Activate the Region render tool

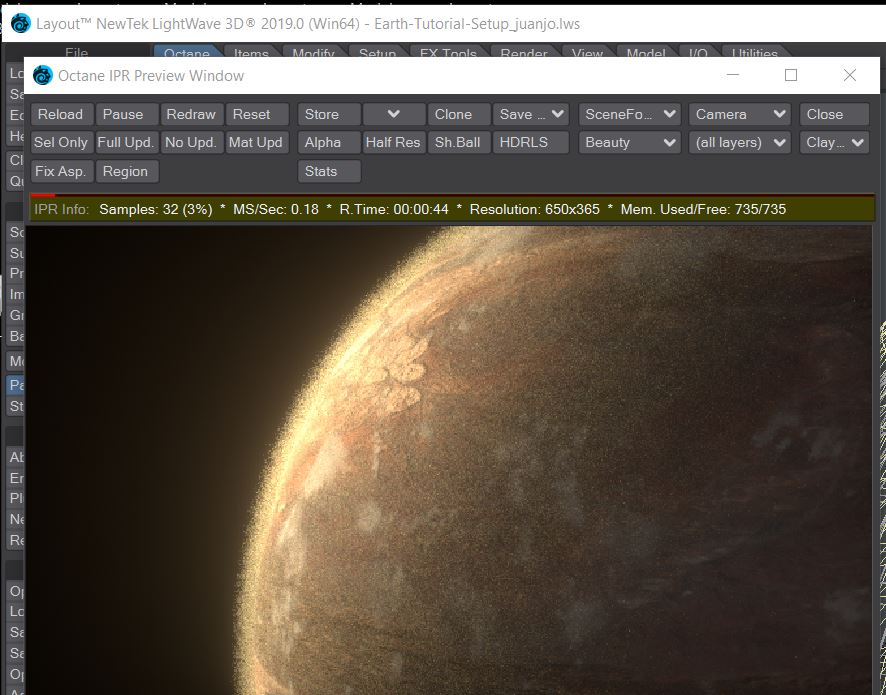click(x=127, y=171)
